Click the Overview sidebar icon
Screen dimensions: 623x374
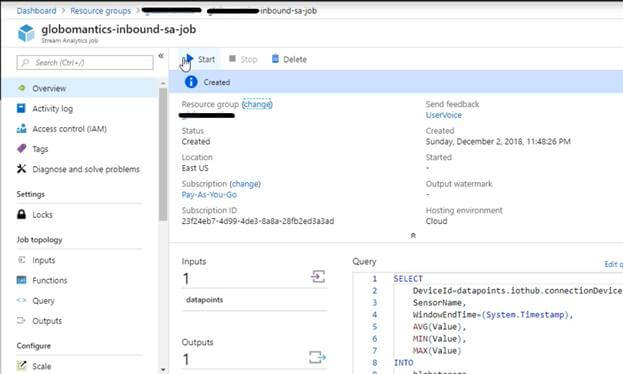(x=22, y=88)
